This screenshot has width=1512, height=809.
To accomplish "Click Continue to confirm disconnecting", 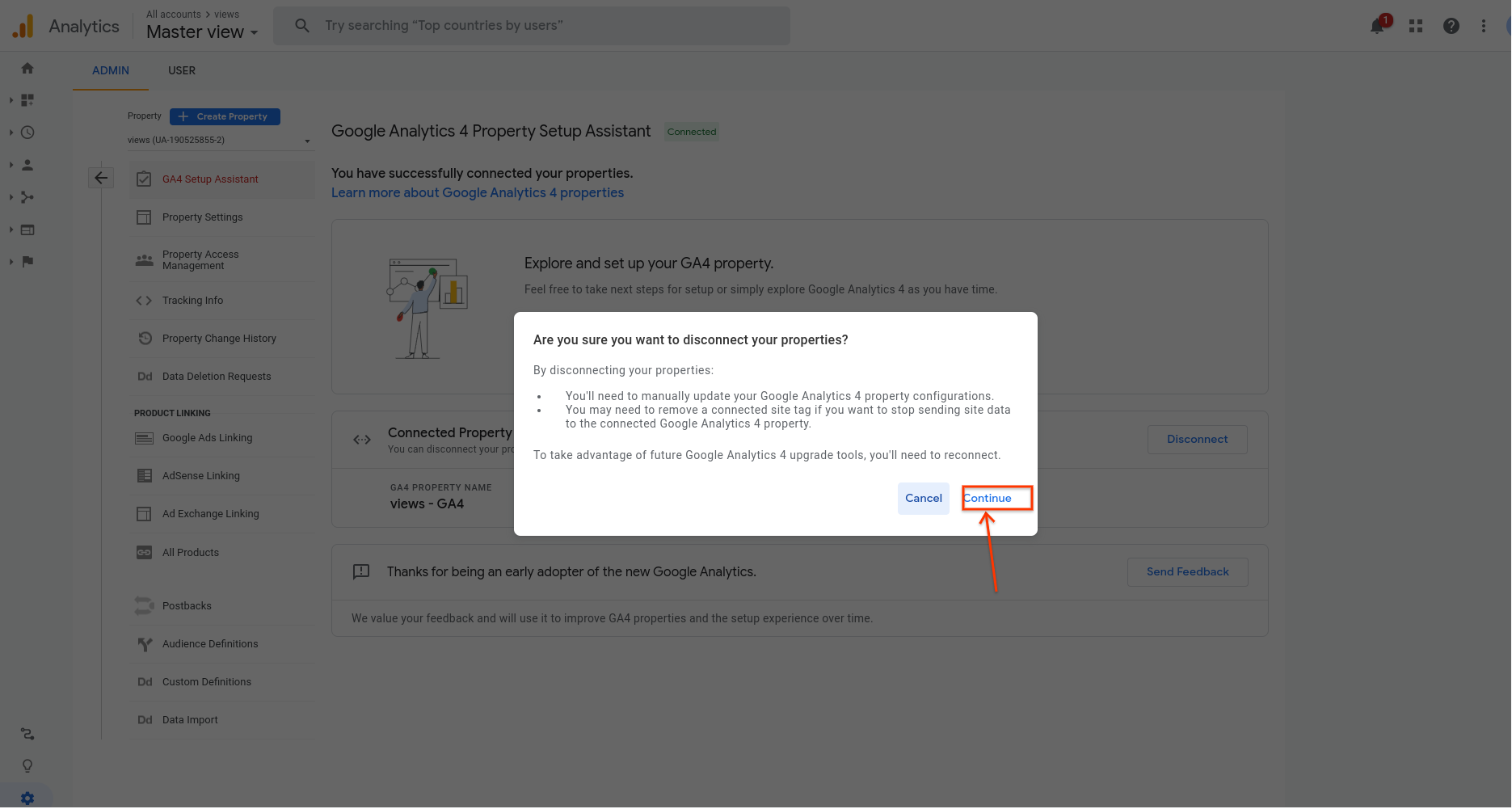I will coord(988,499).
